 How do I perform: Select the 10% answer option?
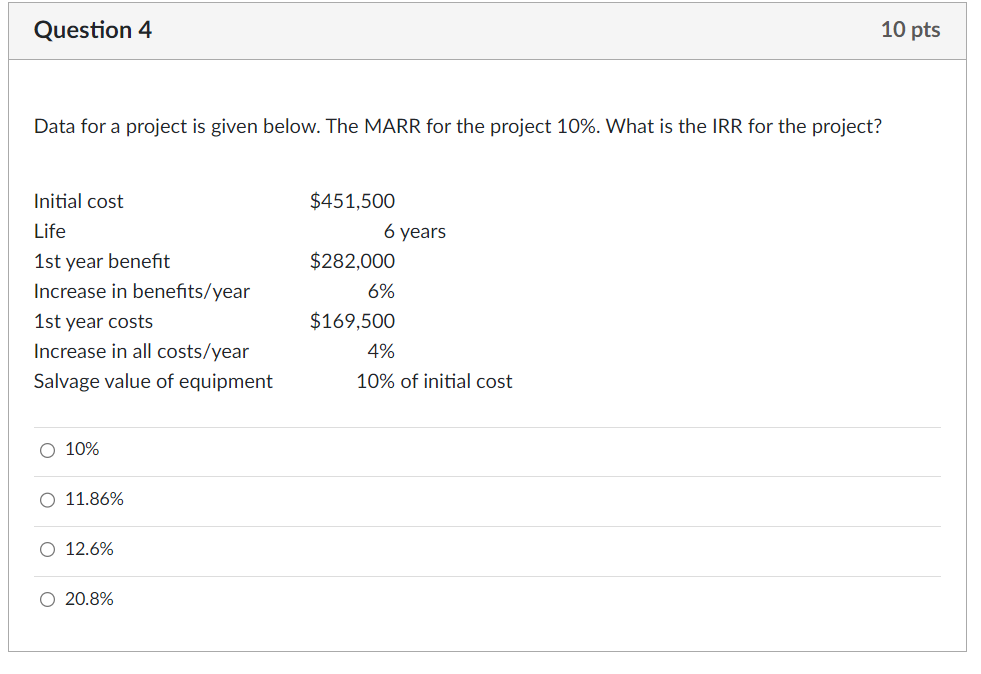(x=82, y=449)
